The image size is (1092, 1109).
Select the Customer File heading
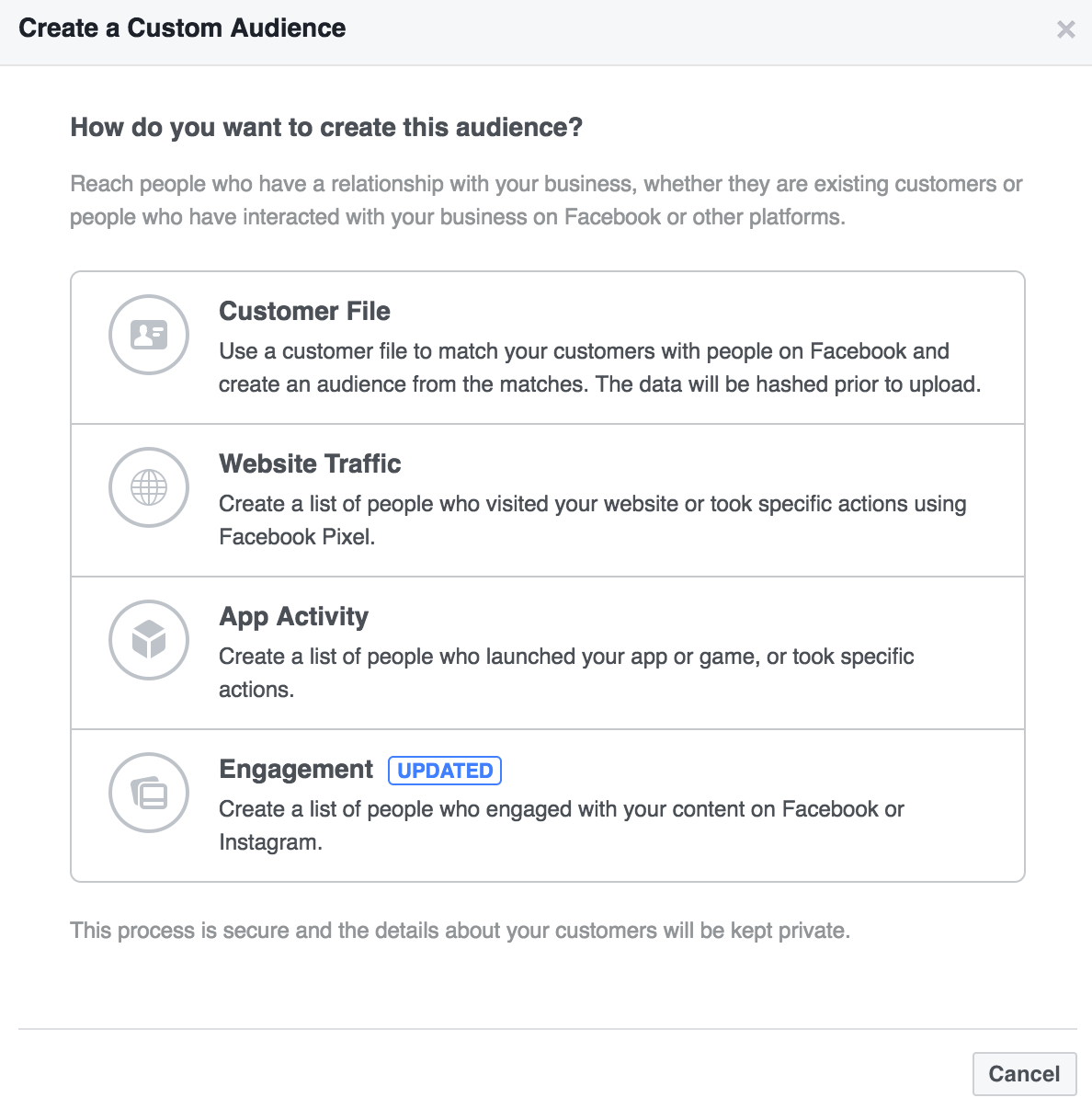pos(304,312)
